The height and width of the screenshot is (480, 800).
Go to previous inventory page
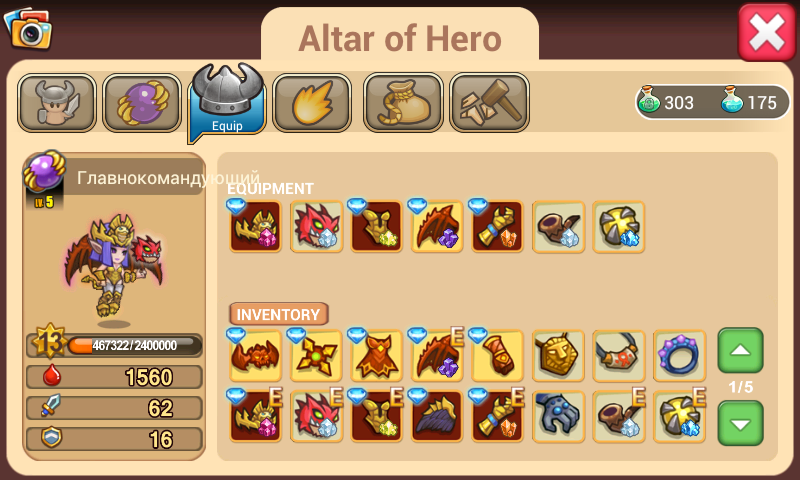pyautogui.click(x=740, y=350)
